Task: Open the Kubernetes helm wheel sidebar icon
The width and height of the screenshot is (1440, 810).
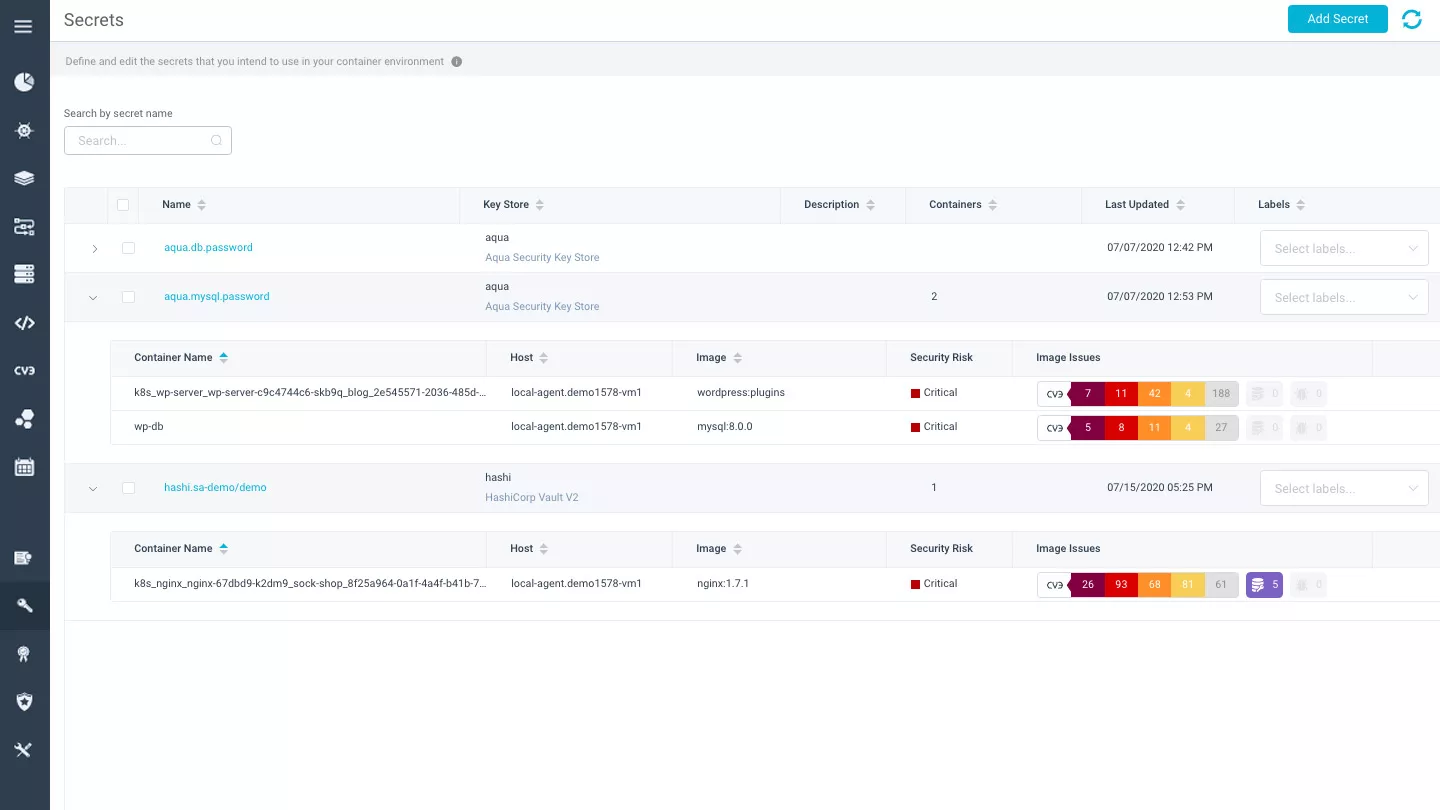Action: point(24,130)
